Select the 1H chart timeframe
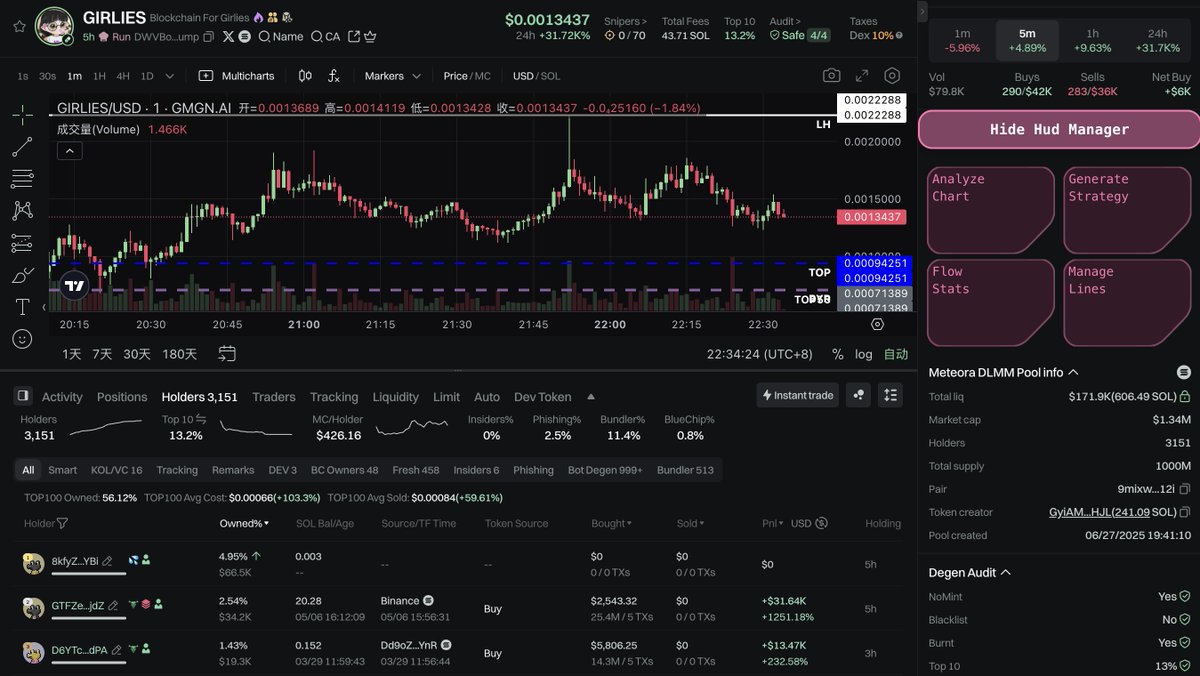Screen dimensions: 1200x676 click(99, 76)
